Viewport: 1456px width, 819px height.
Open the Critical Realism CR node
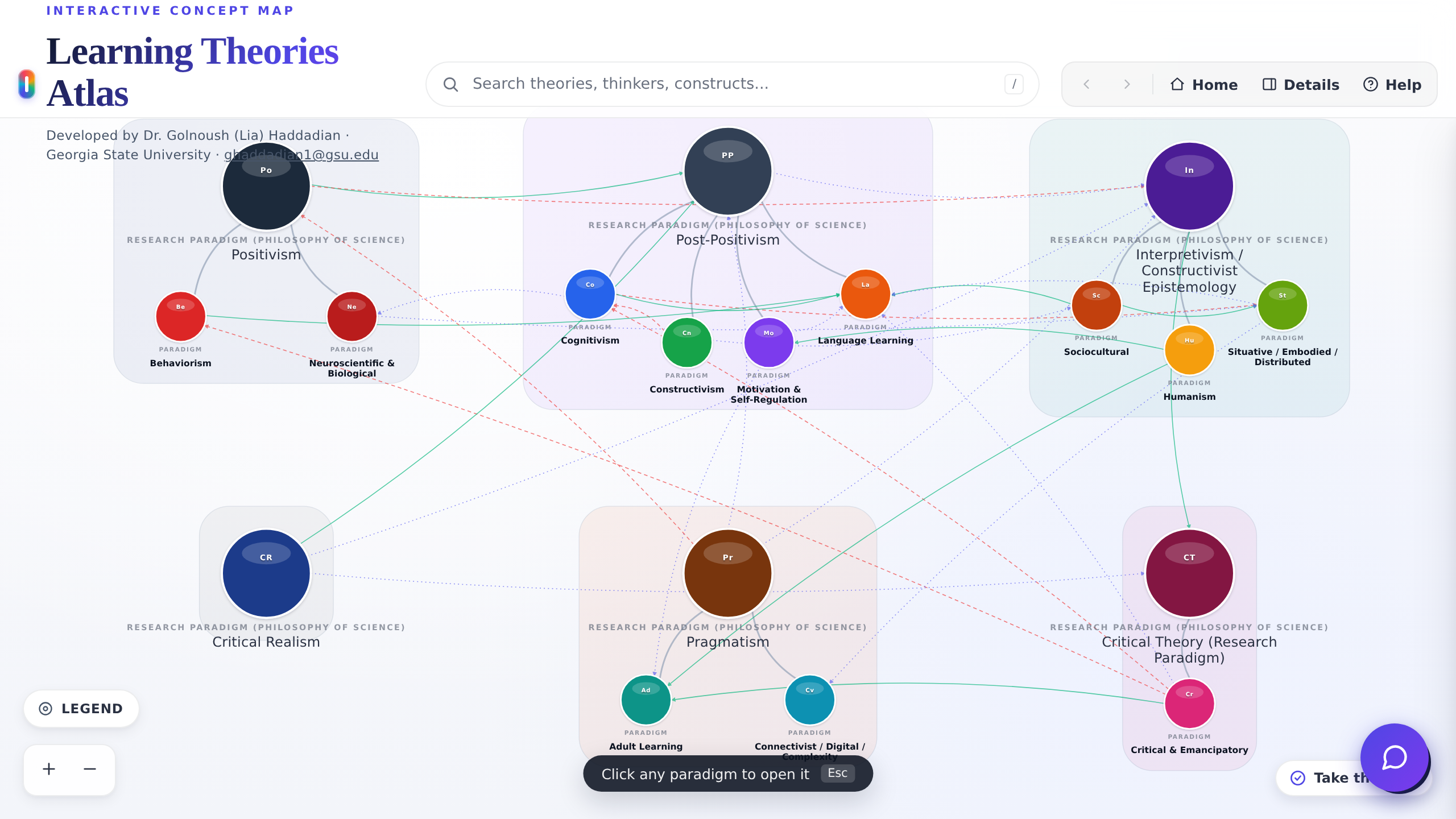266,573
